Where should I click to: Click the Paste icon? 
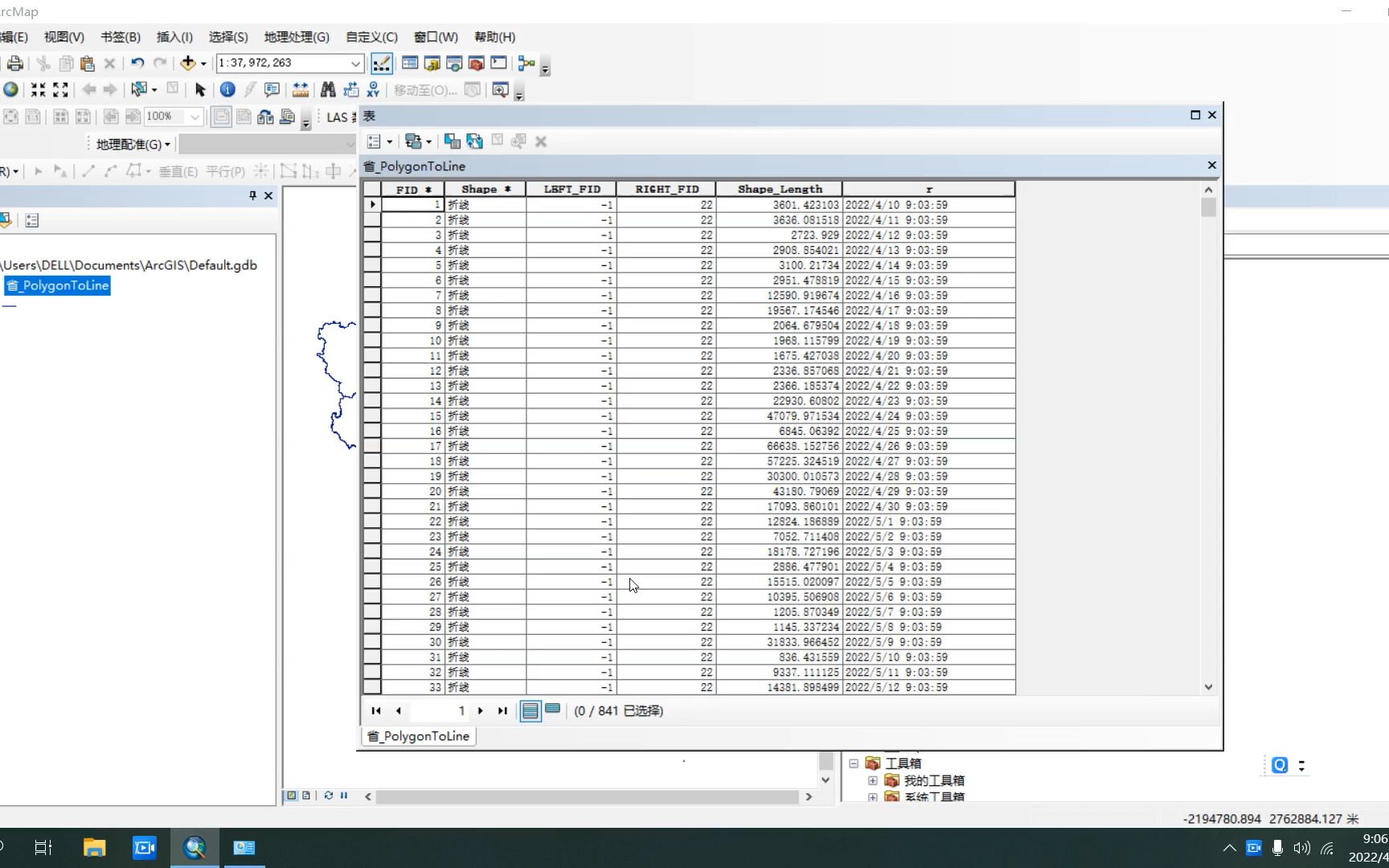tap(88, 63)
